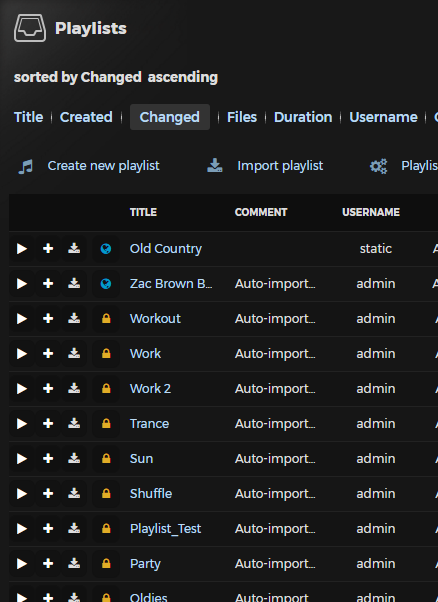Sort playlists by Duration

[303, 117]
